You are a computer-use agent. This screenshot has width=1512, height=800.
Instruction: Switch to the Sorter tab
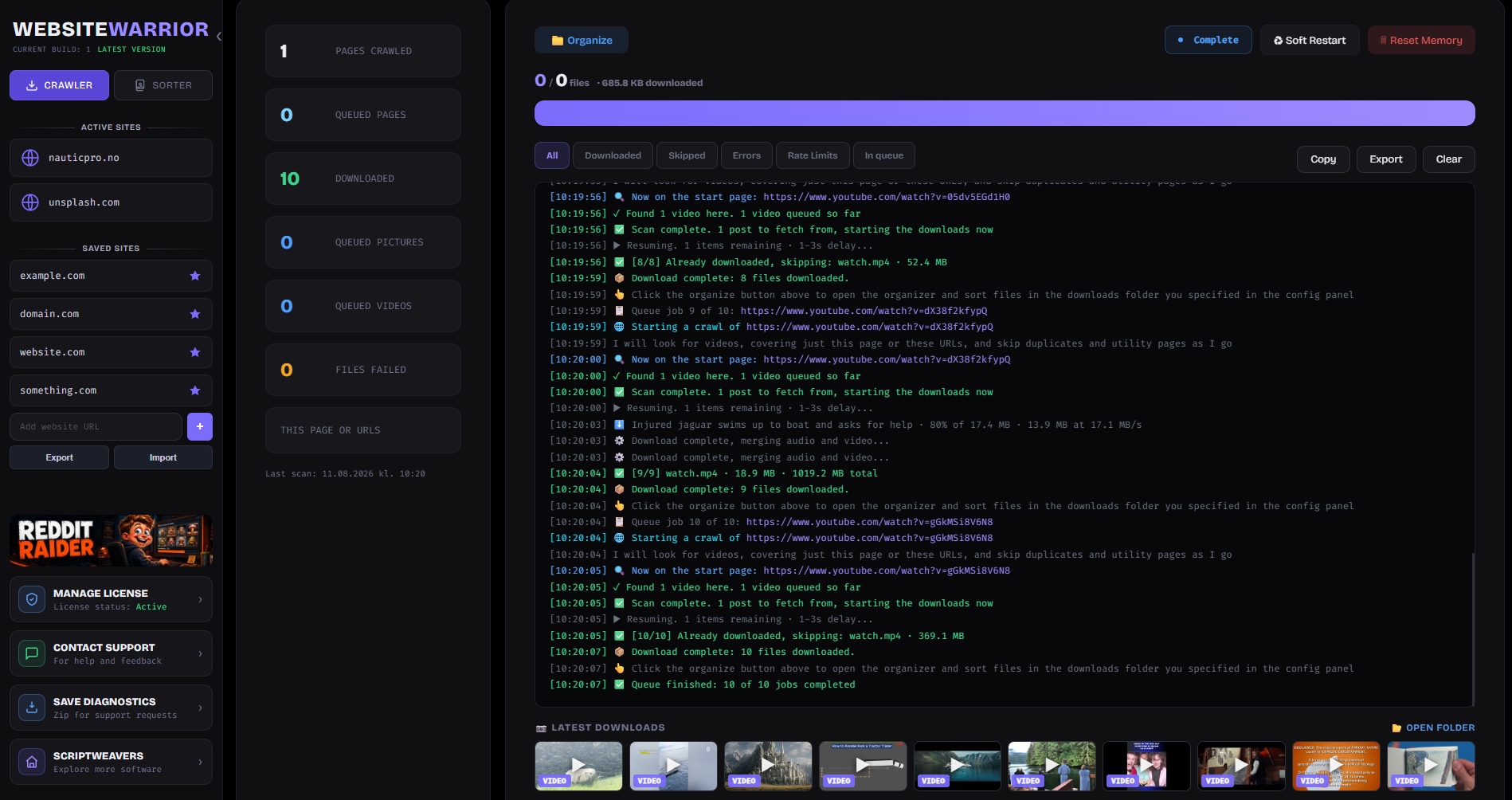click(163, 85)
